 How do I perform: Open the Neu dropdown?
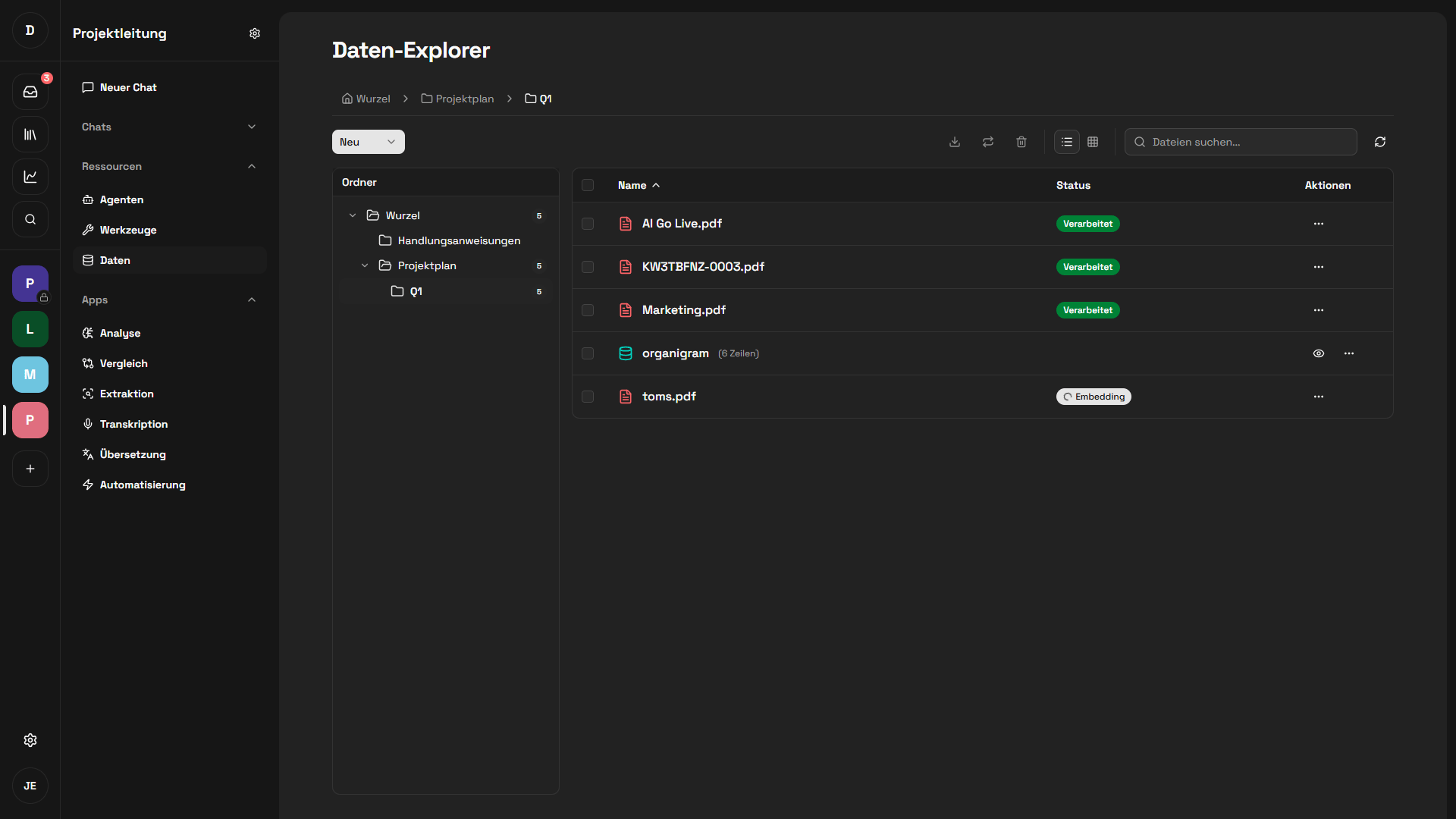[x=369, y=142]
